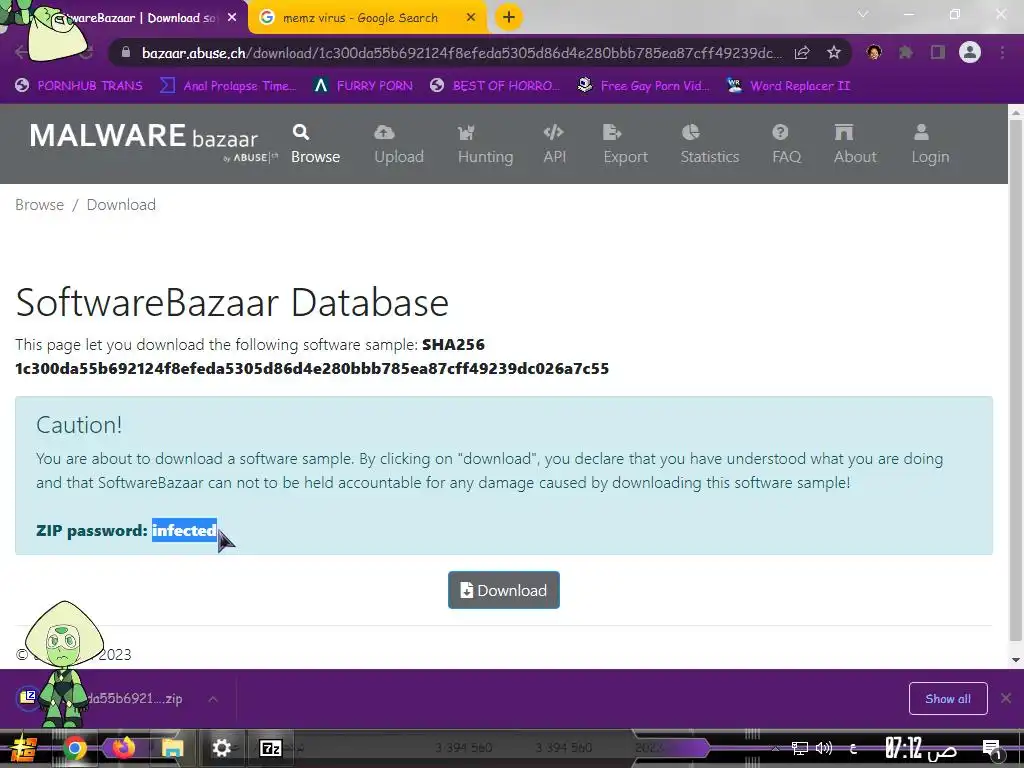Screen dimensions: 1024x768
Task: Open the notification center icon
Action: point(992,749)
